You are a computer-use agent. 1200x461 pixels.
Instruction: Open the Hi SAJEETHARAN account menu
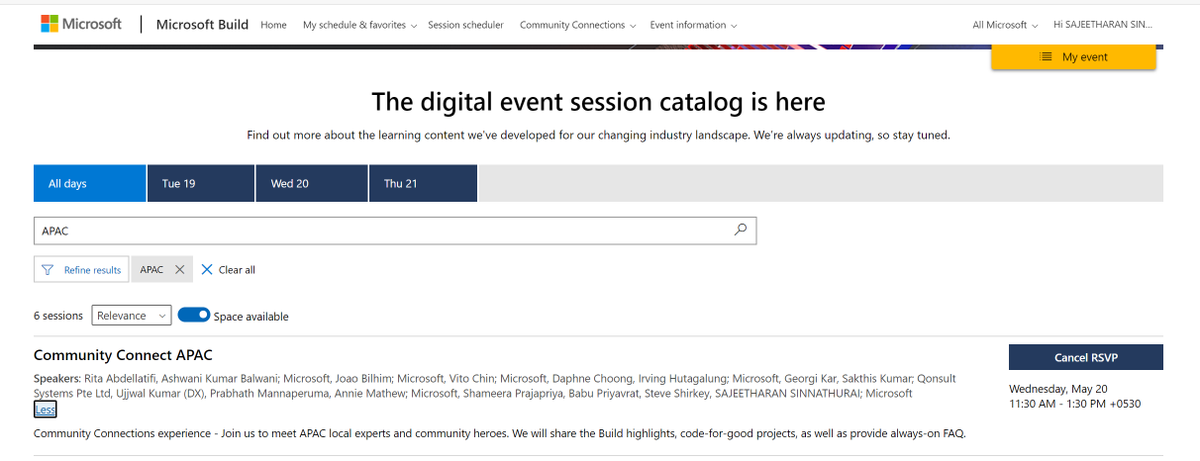click(x=1101, y=25)
